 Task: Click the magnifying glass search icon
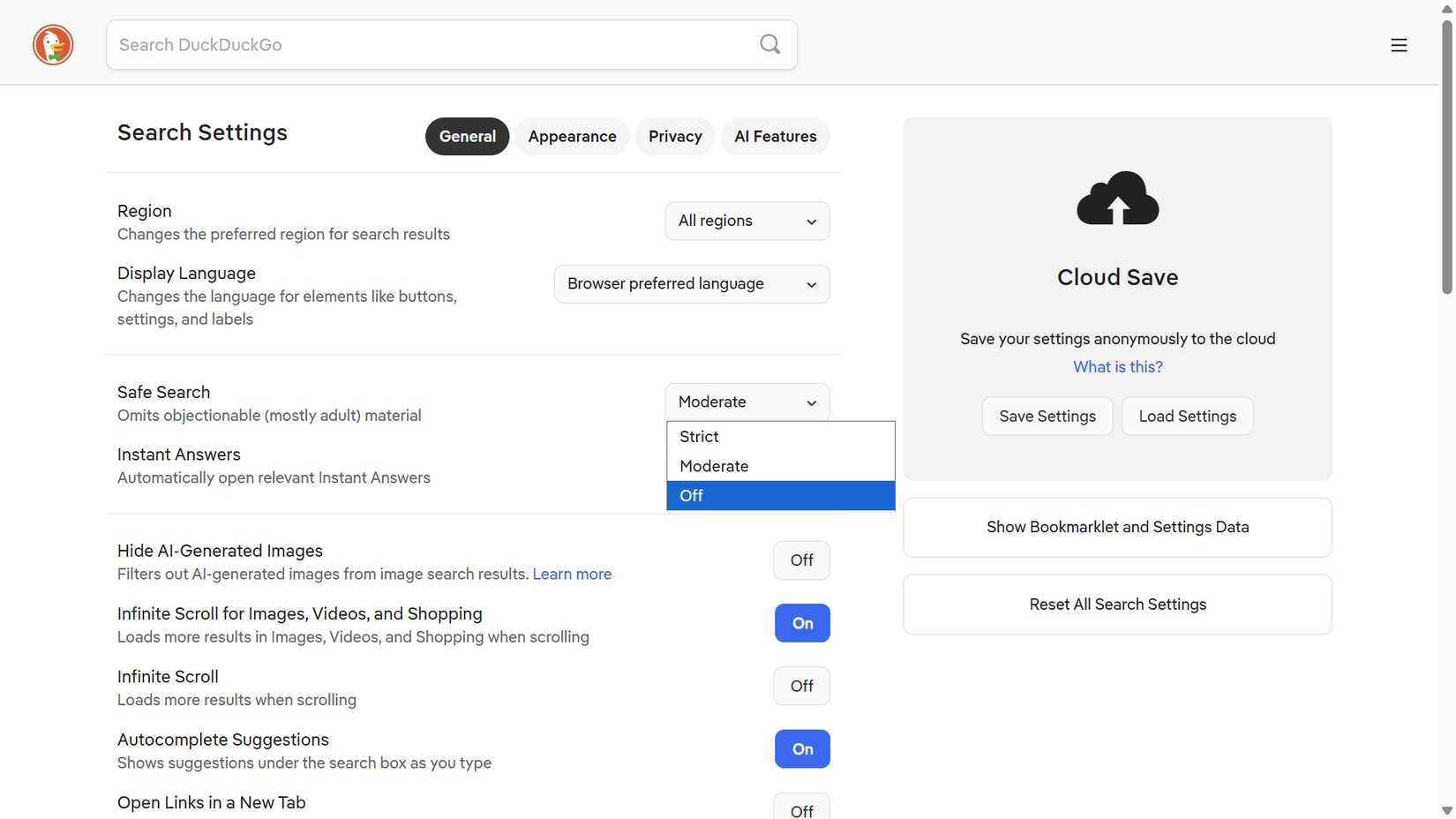769,44
